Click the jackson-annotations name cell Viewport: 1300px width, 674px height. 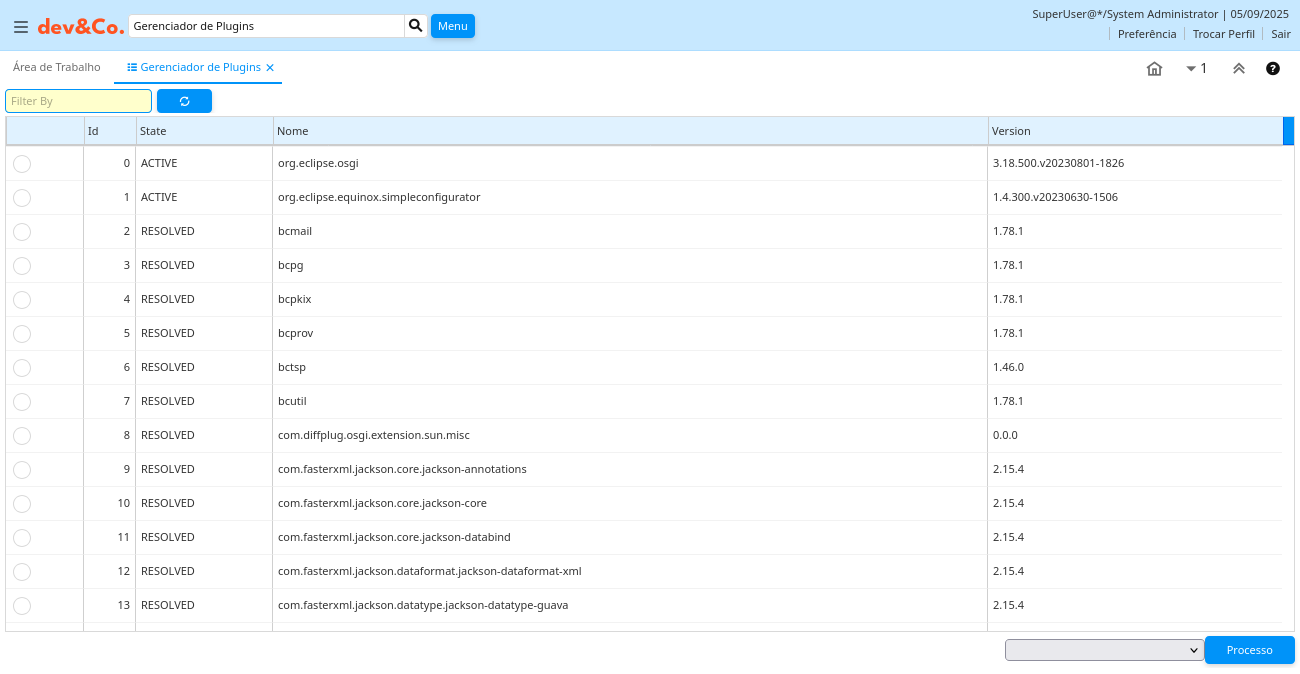pyautogui.click(x=630, y=469)
